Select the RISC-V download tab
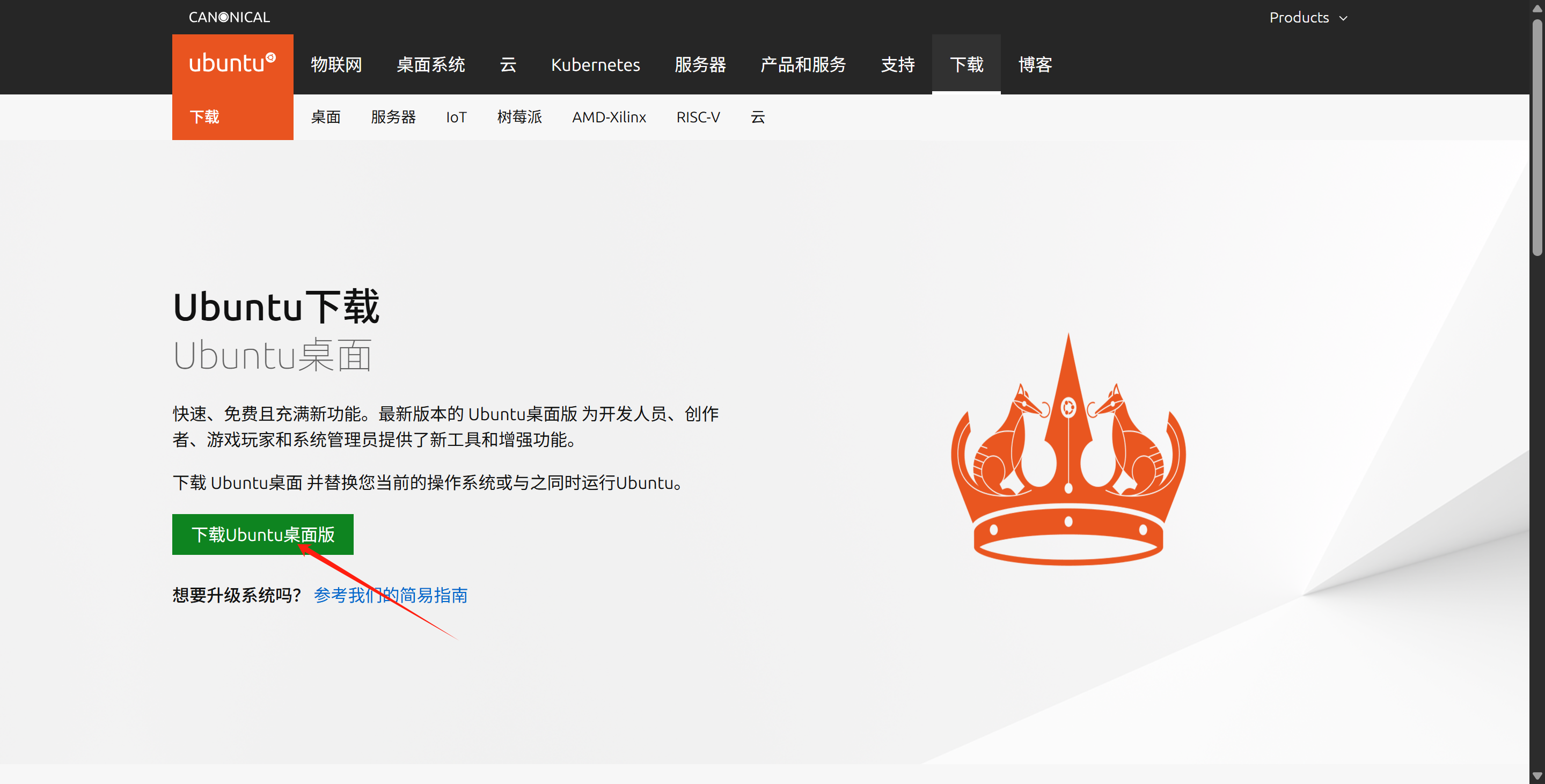Screen dimensions: 1545x784 (698, 117)
